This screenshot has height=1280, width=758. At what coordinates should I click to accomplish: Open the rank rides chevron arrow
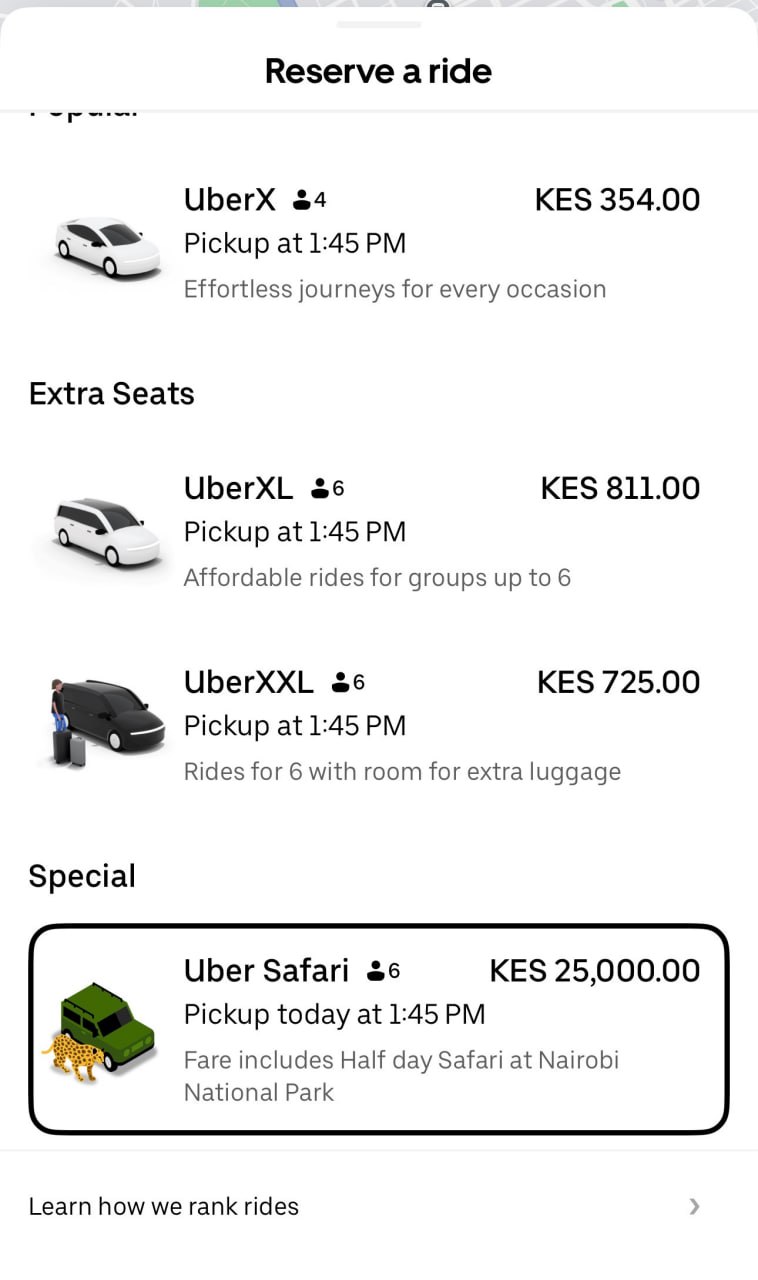pyautogui.click(x=695, y=1206)
